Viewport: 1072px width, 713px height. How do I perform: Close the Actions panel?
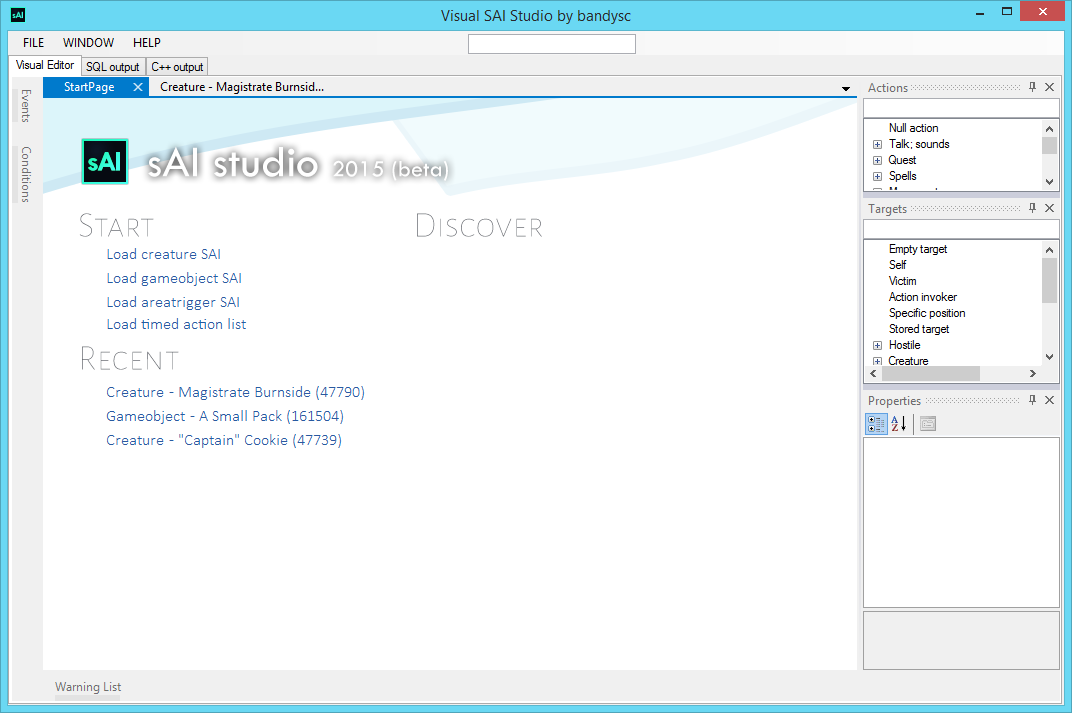1049,87
